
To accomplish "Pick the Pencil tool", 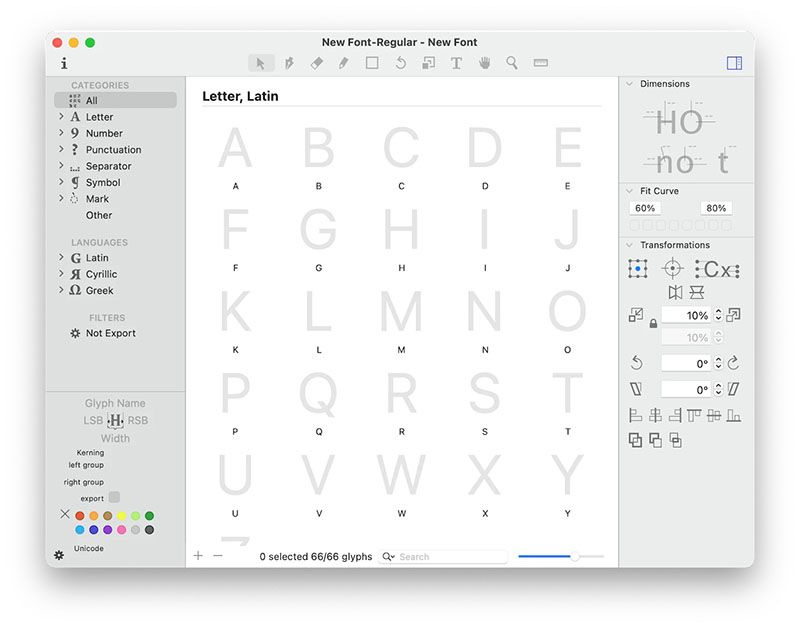I will tap(344, 63).
